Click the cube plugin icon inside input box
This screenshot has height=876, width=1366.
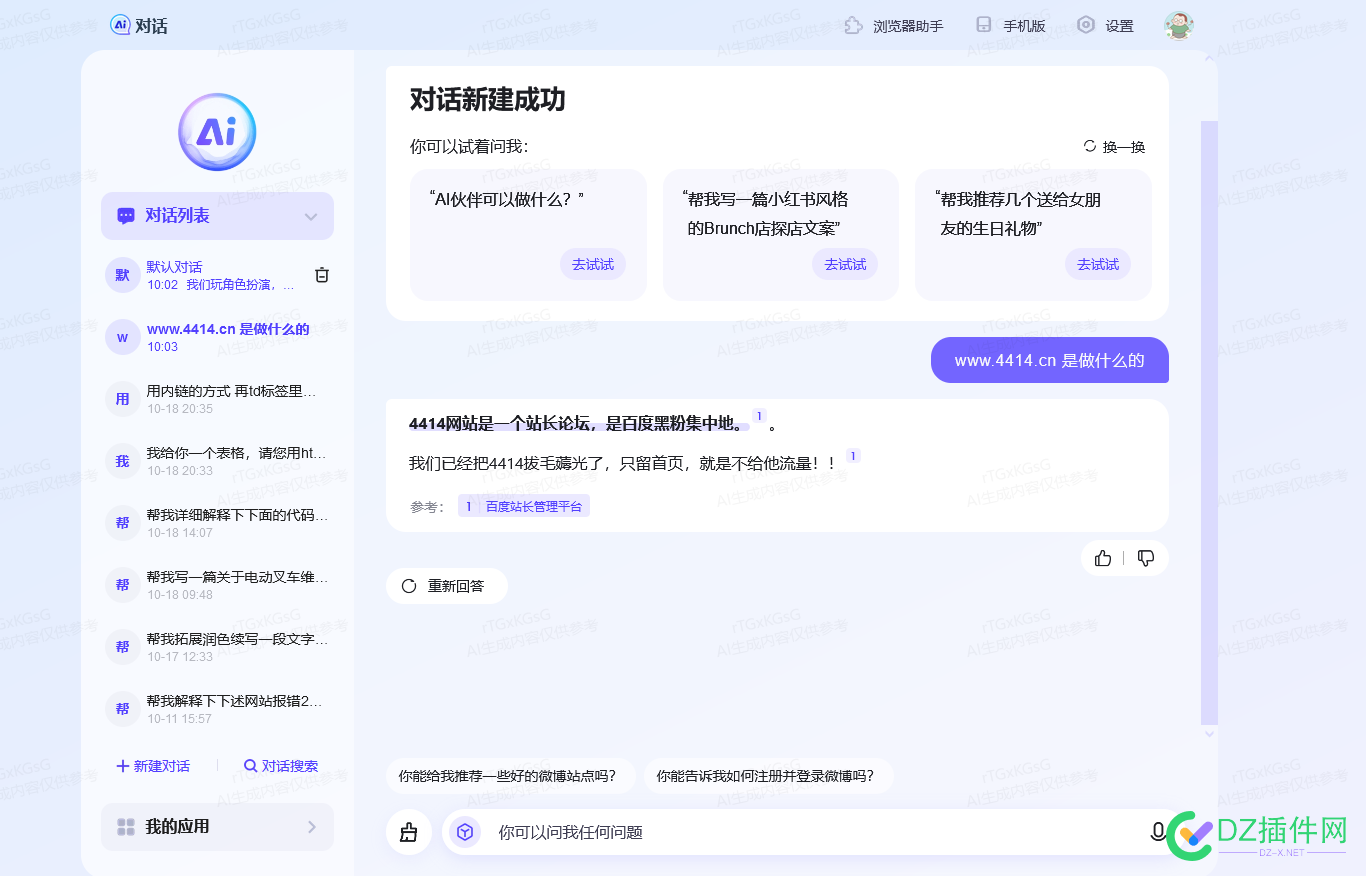click(x=465, y=832)
